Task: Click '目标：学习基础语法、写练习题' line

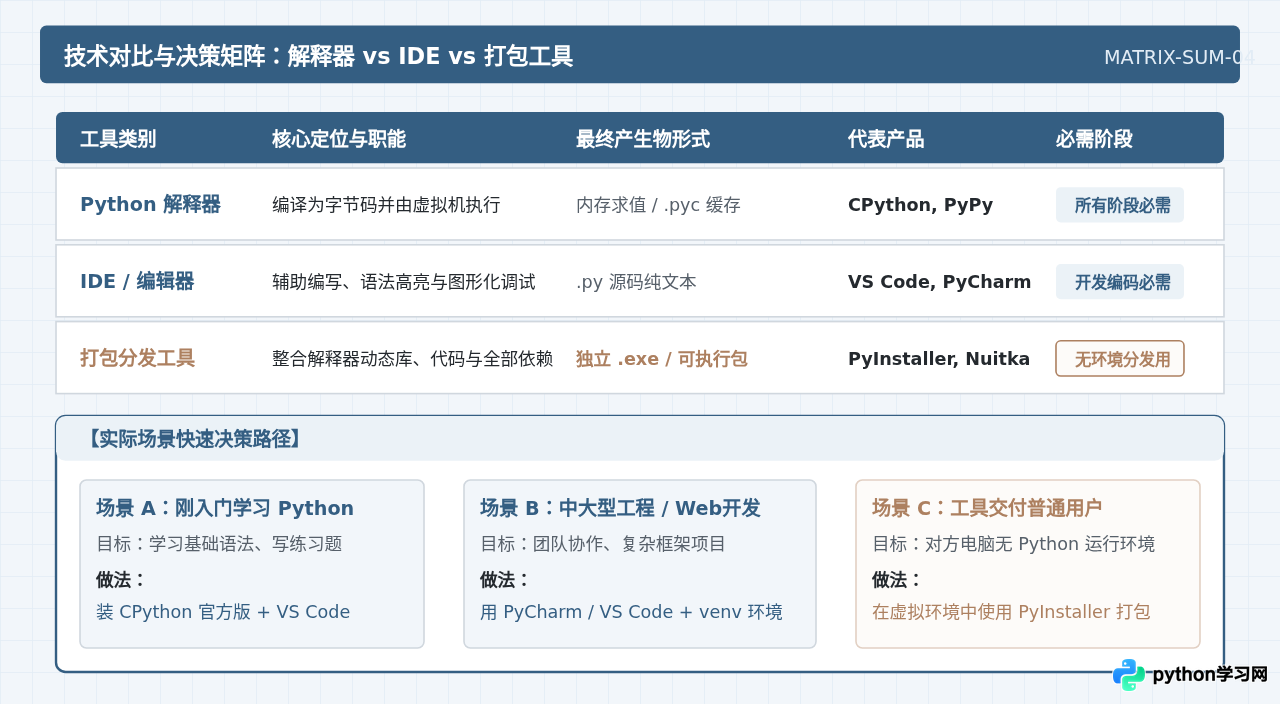Action: tap(219, 544)
